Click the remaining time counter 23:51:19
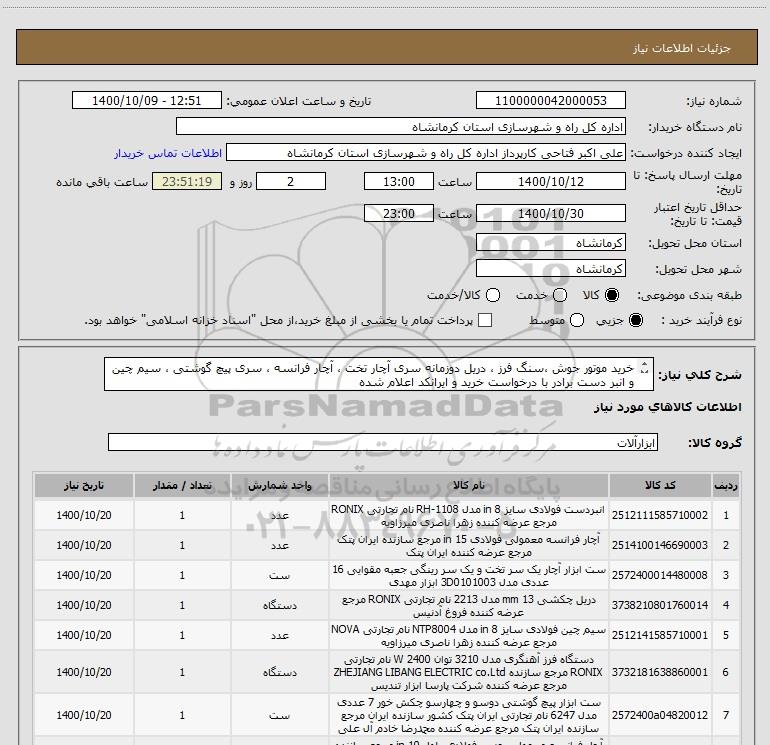This screenshot has width=770, height=745. [187, 182]
